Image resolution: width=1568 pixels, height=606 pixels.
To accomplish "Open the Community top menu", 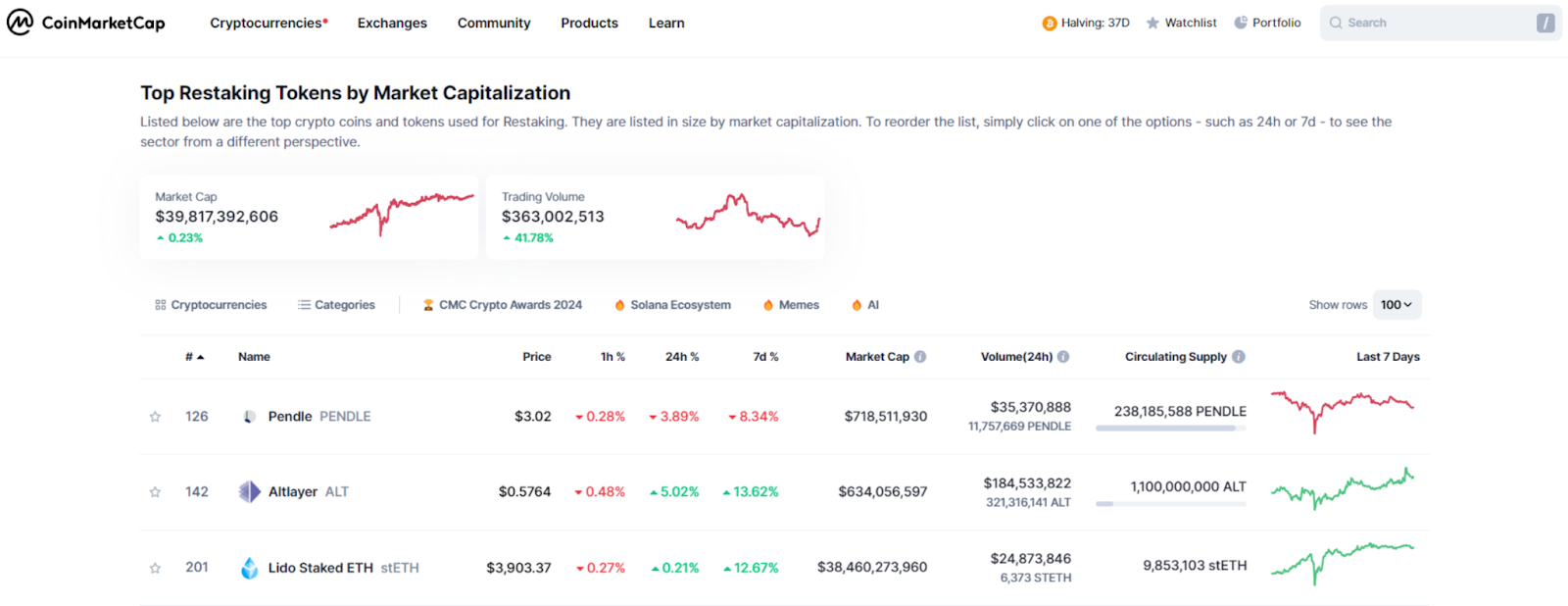I will click(x=494, y=23).
